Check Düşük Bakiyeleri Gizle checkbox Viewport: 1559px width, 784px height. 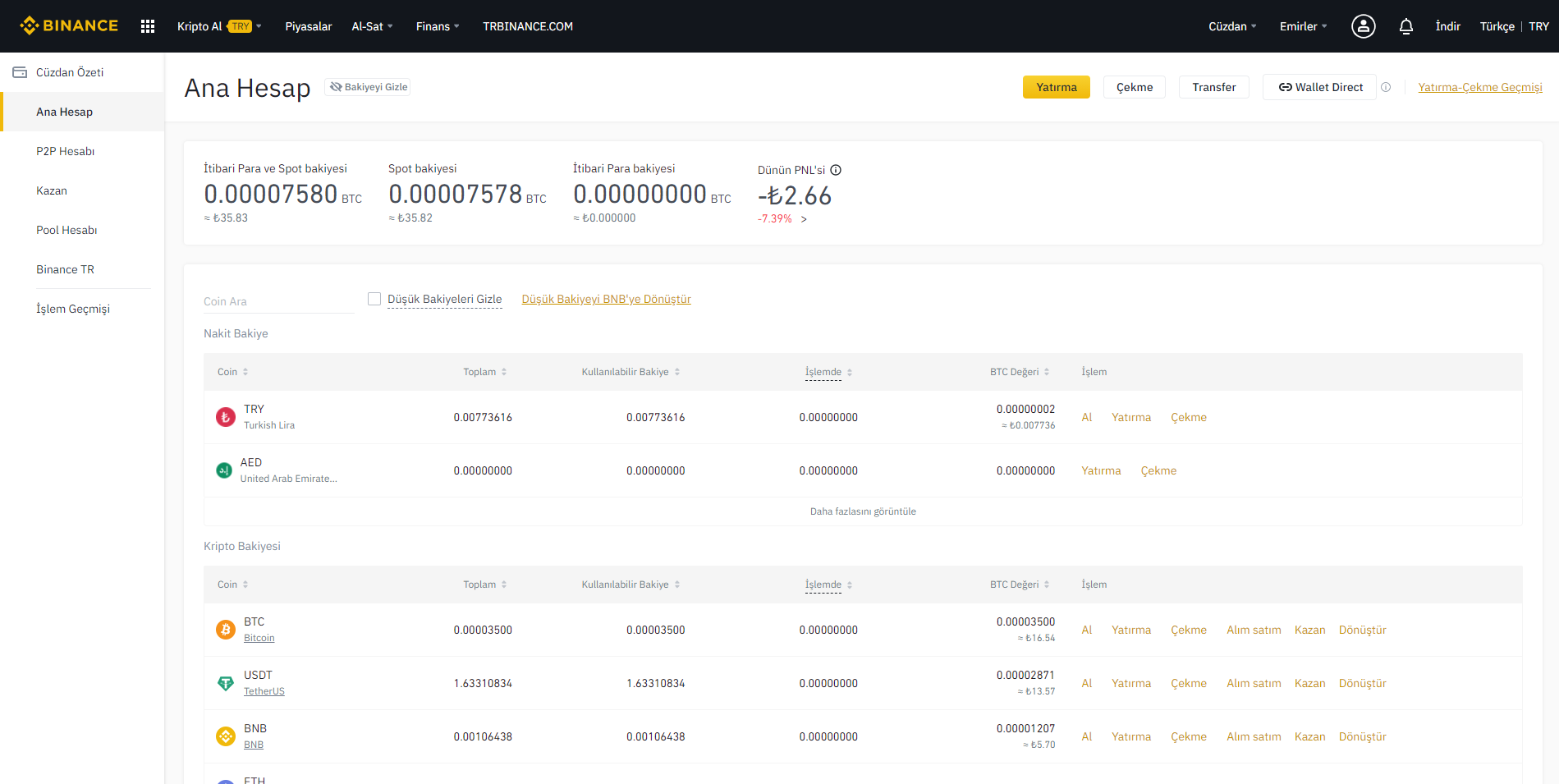(x=374, y=299)
